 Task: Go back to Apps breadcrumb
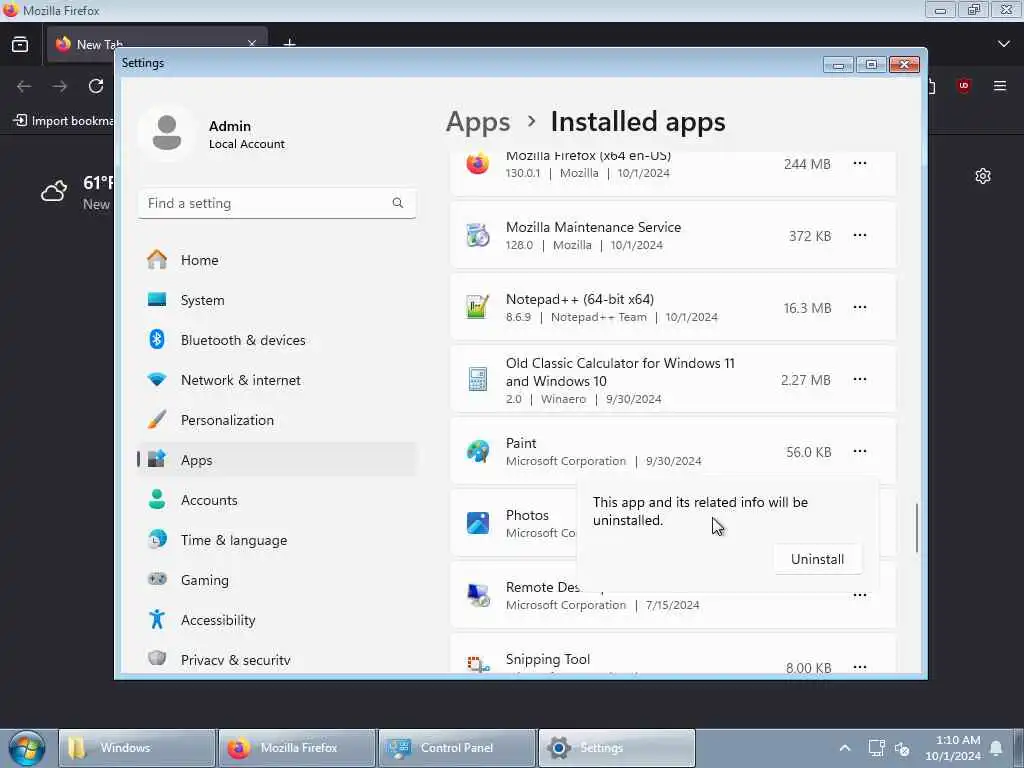click(477, 122)
